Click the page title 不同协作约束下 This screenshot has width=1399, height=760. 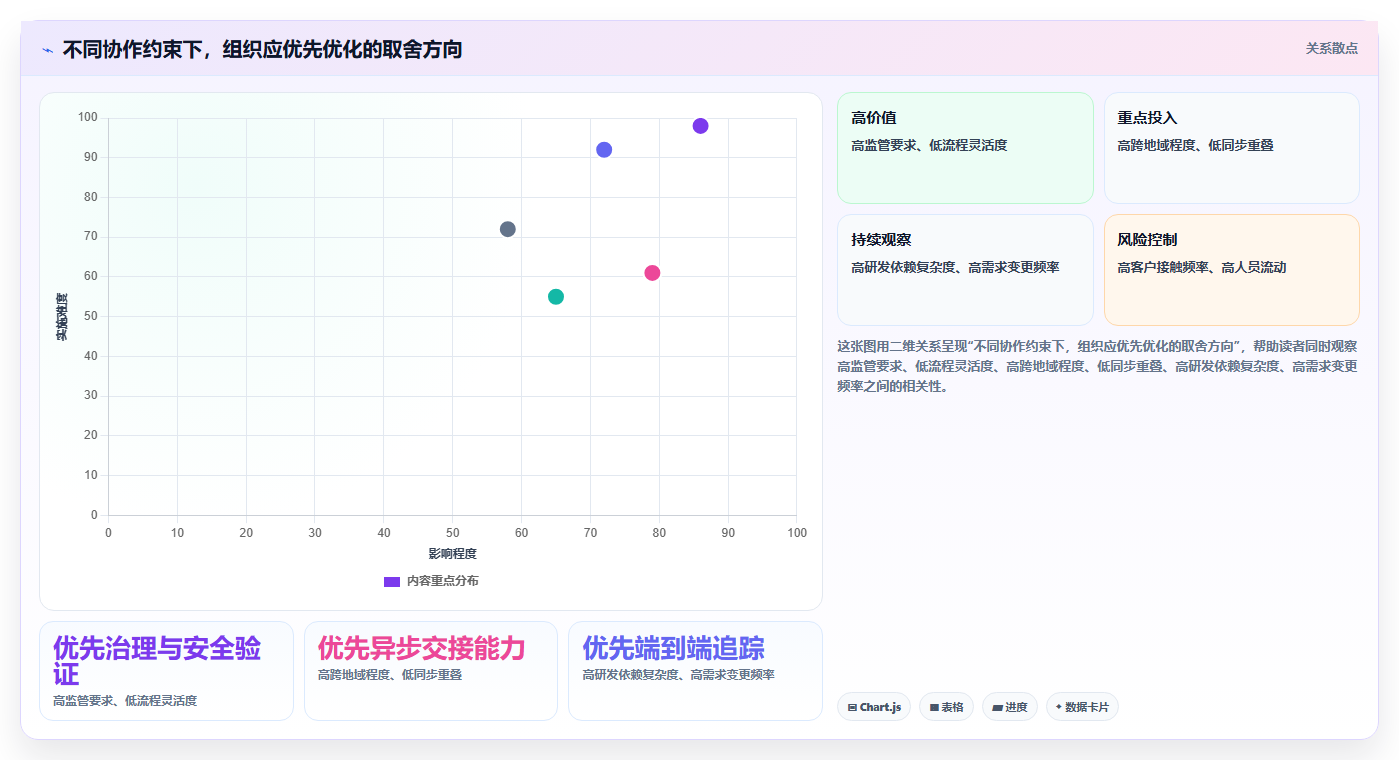(x=262, y=49)
